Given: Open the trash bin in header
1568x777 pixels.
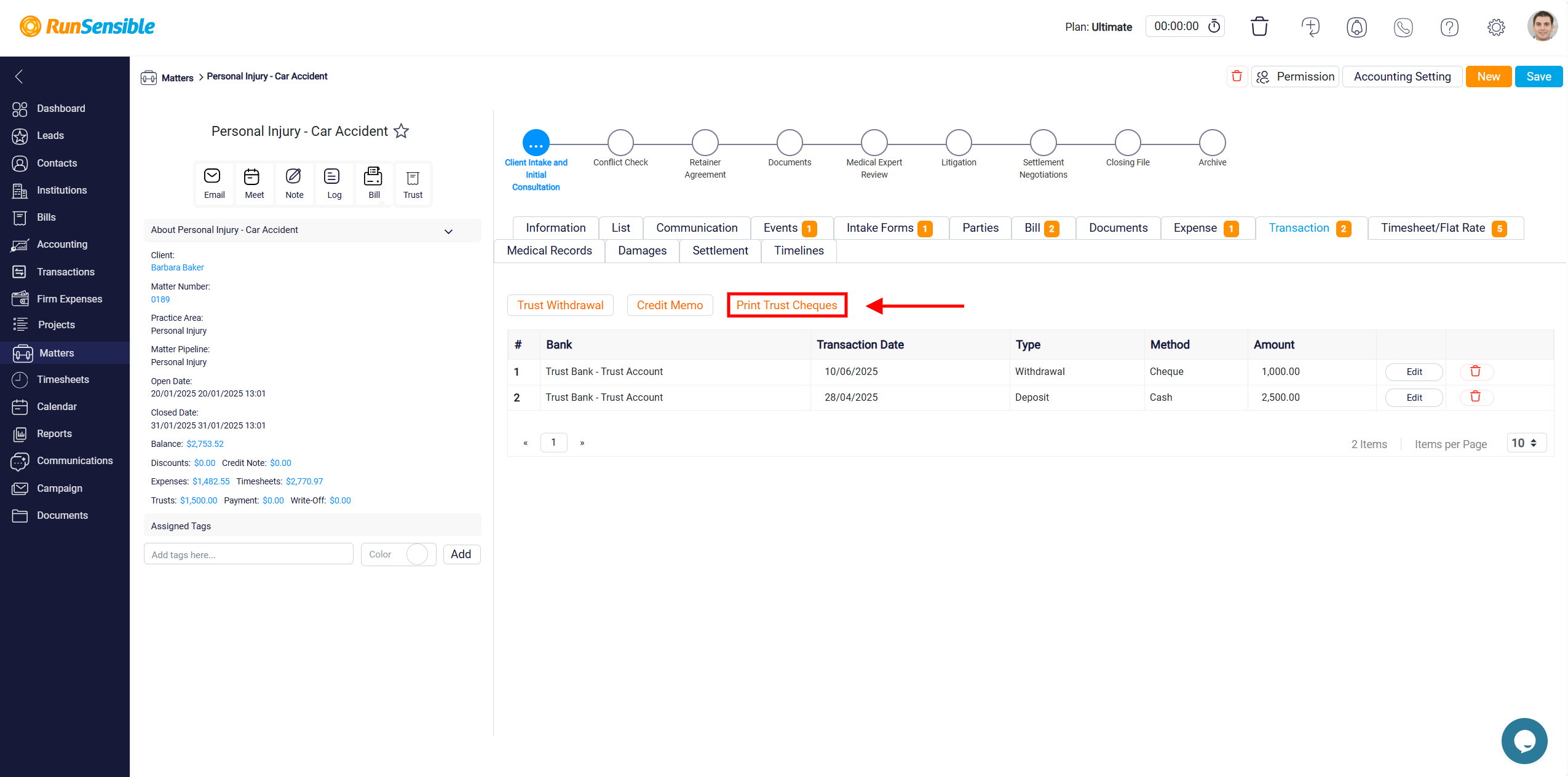Looking at the screenshot, I should (1259, 26).
